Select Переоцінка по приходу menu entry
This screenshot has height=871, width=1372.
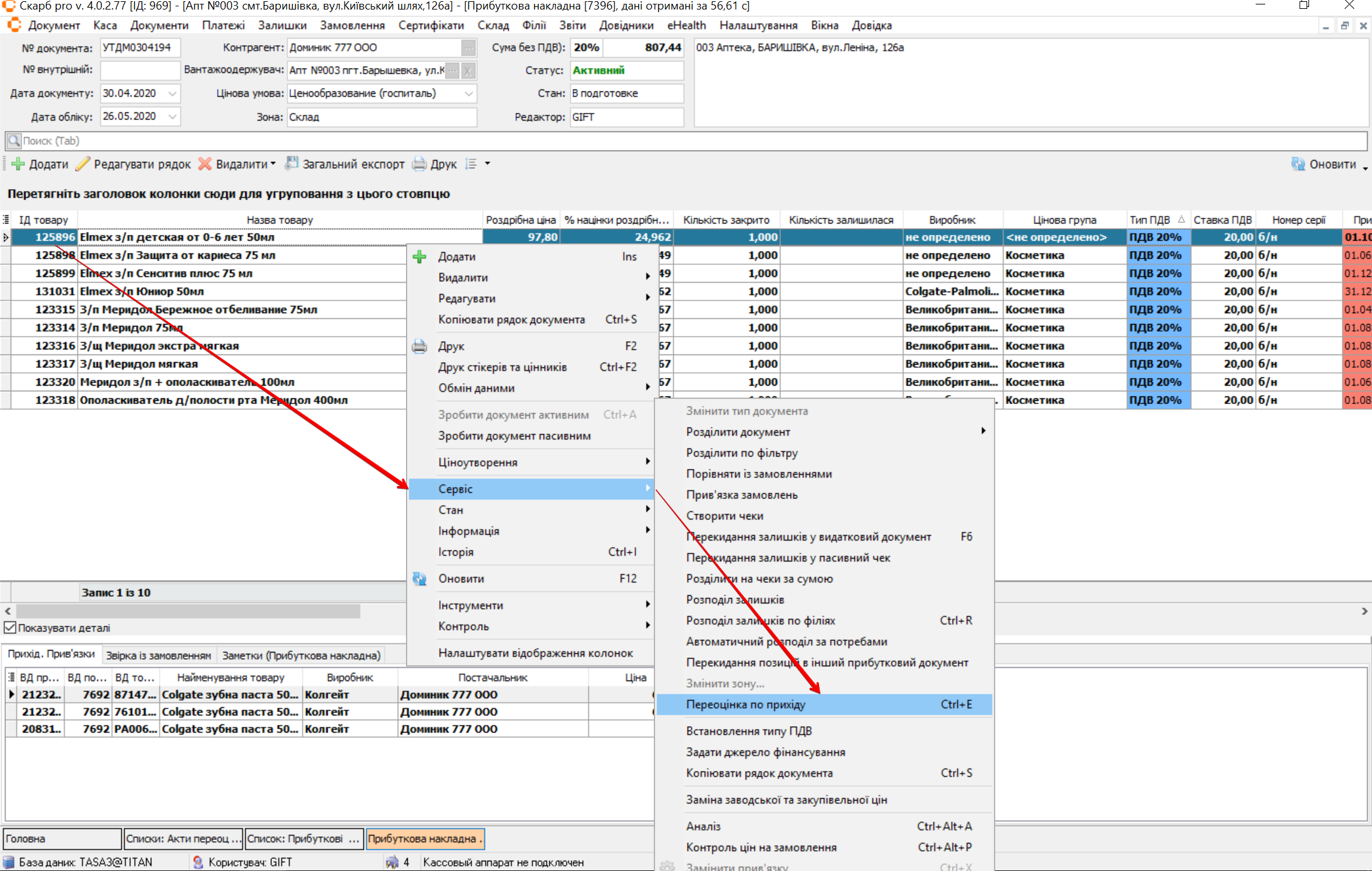(x=745, y=704)
